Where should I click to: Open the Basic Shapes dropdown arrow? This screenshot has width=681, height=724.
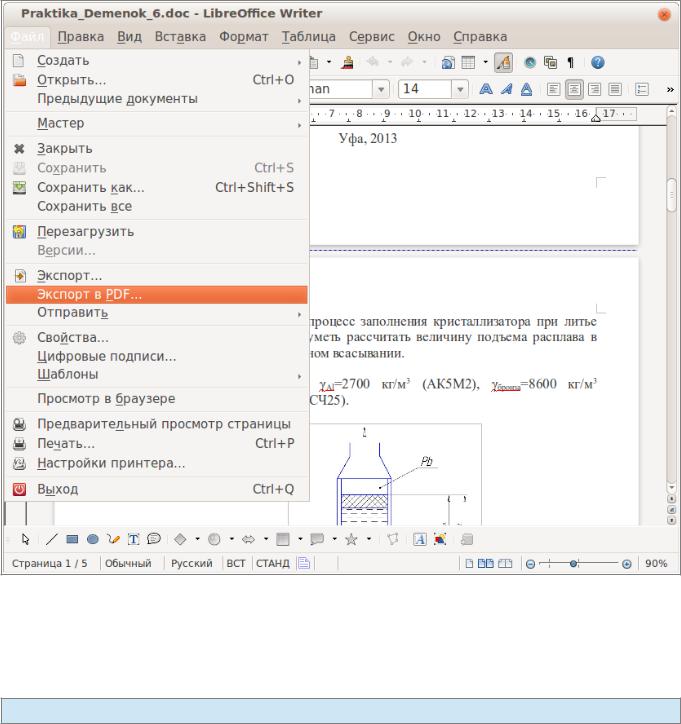pos(197,539)
